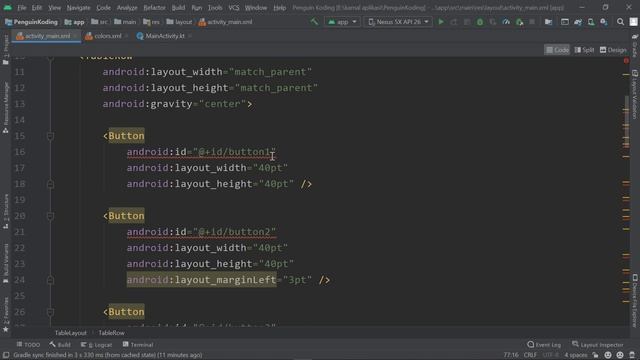Click the Make Project hammer icon
640x360 pixels.
(314, 22)
